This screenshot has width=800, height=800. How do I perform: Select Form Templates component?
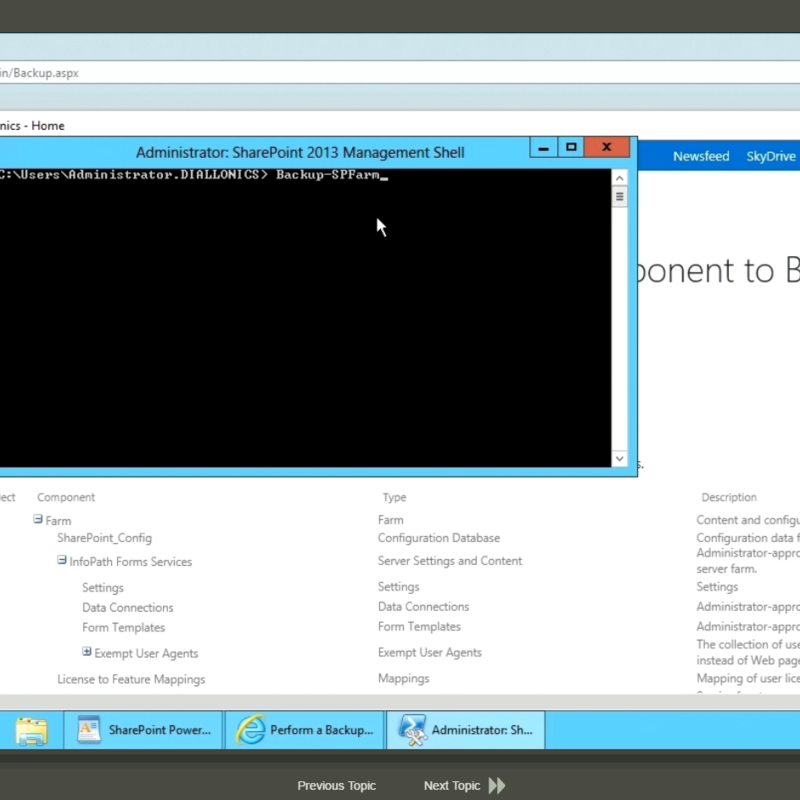(x=123, y=628)
